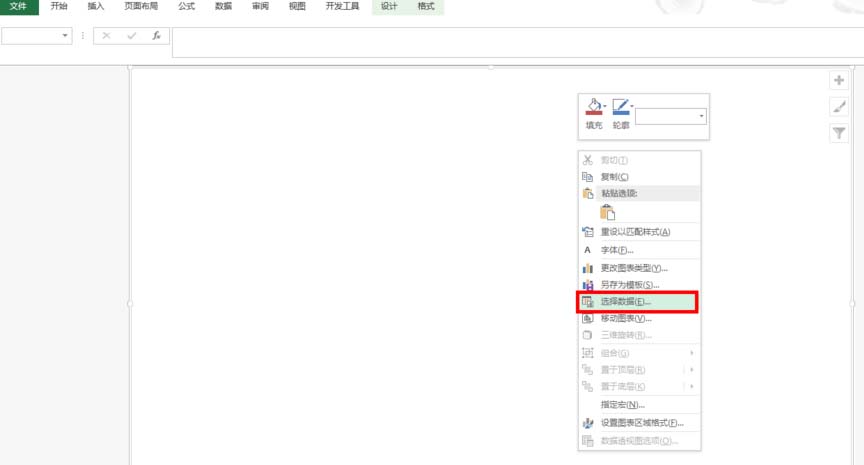Choose 剪切(T) in context menu

(639, 160)
